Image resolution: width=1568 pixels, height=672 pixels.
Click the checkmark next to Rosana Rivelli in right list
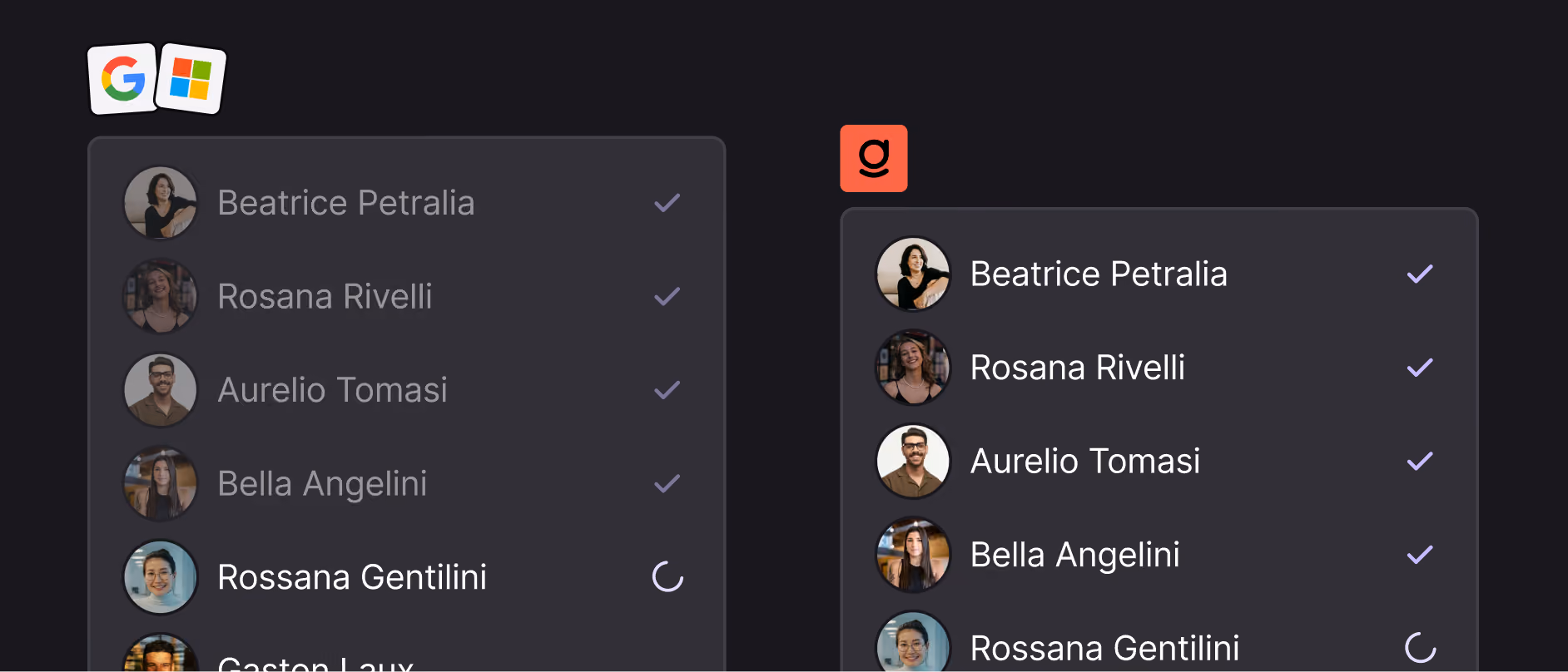(1420, 367)
